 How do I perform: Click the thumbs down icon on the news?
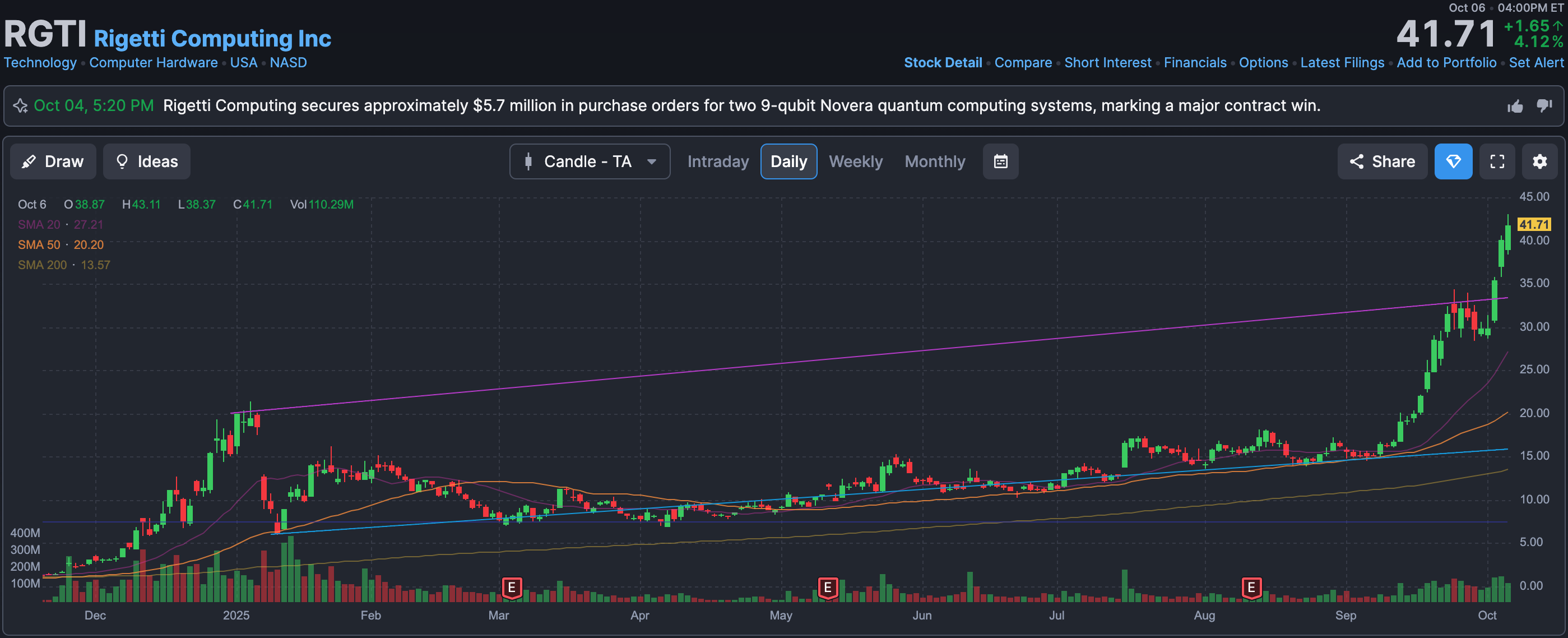coord(1544,106)
